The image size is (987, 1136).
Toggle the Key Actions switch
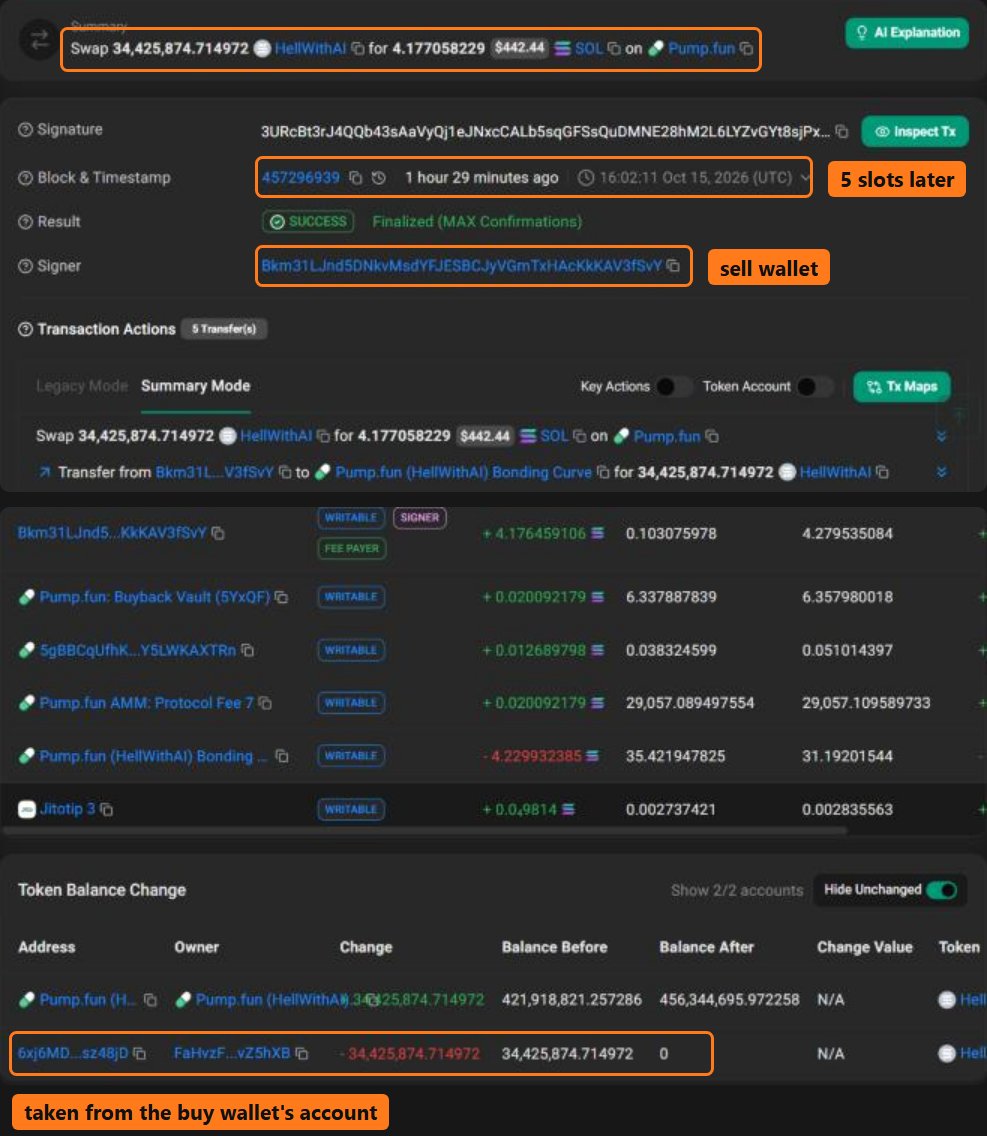pyautogui.click(x=673, y=387)
